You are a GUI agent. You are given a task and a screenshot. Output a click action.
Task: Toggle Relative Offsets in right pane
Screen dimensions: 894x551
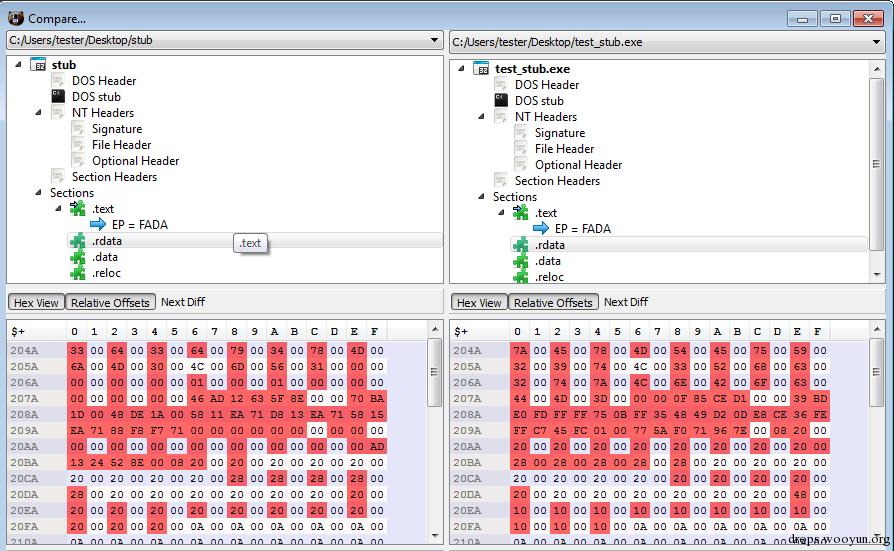[x=553, y=302]
